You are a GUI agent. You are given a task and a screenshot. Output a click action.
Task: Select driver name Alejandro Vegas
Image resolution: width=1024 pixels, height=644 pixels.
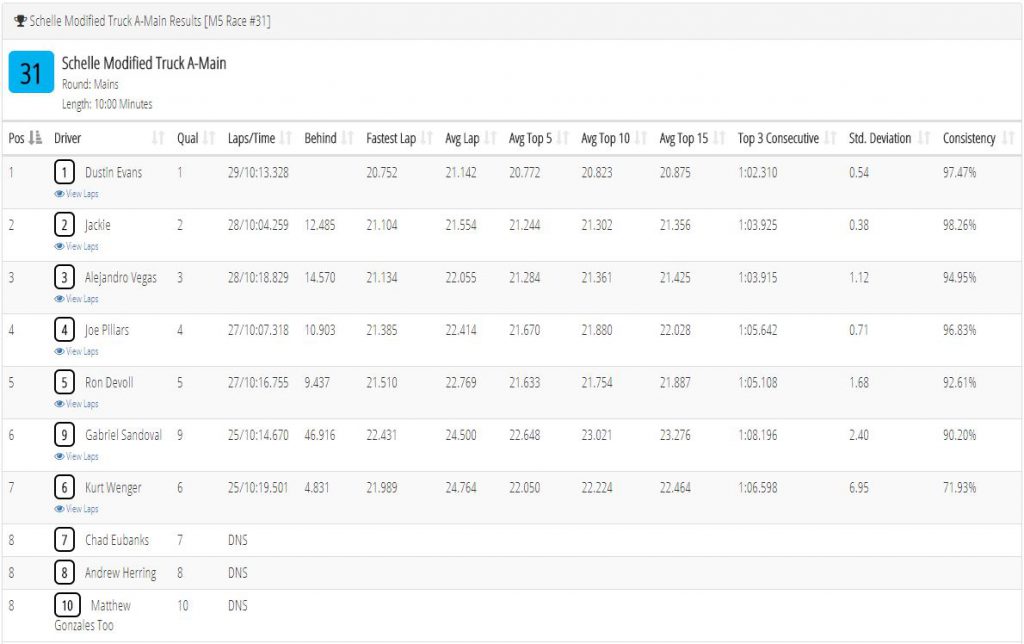point(121,278)
